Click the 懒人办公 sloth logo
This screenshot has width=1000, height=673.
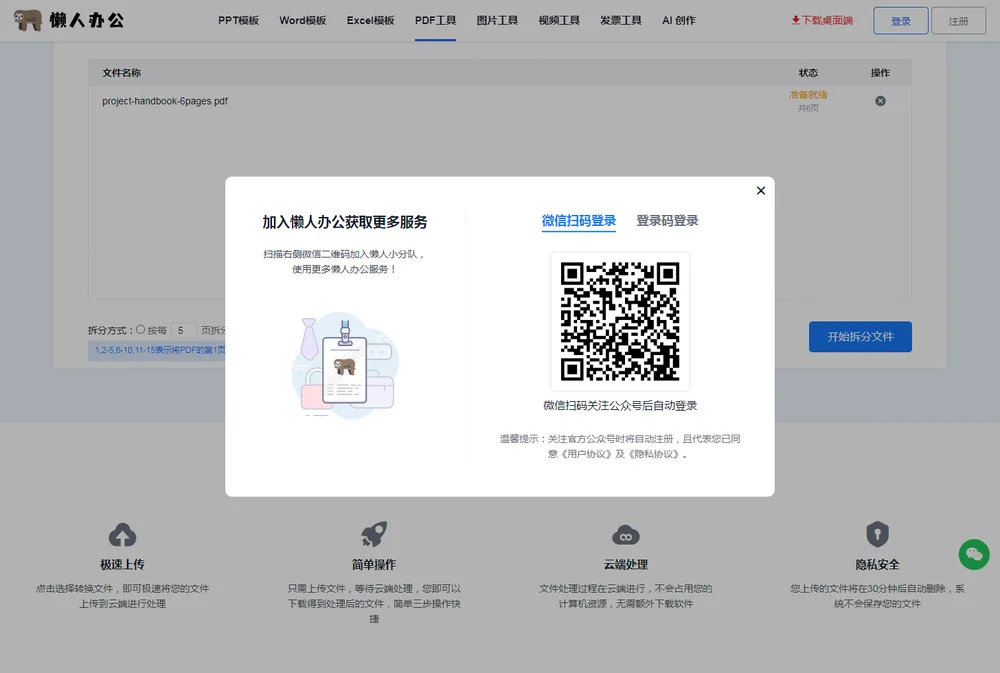click(x=68, y=20)
